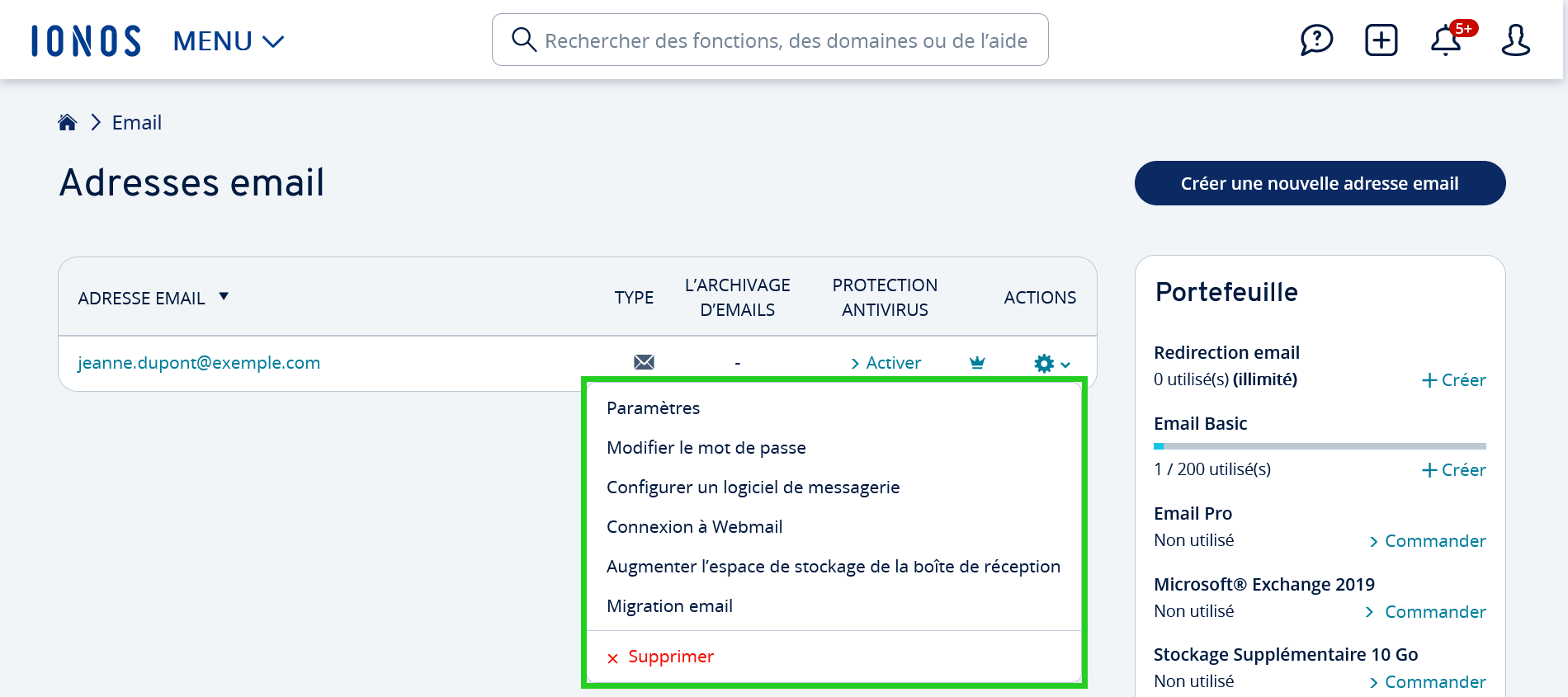The height and width of the screenshot is (697, 1568).
Task: Go to home via breadcrumb icon
Action: [x=67, y=123]
